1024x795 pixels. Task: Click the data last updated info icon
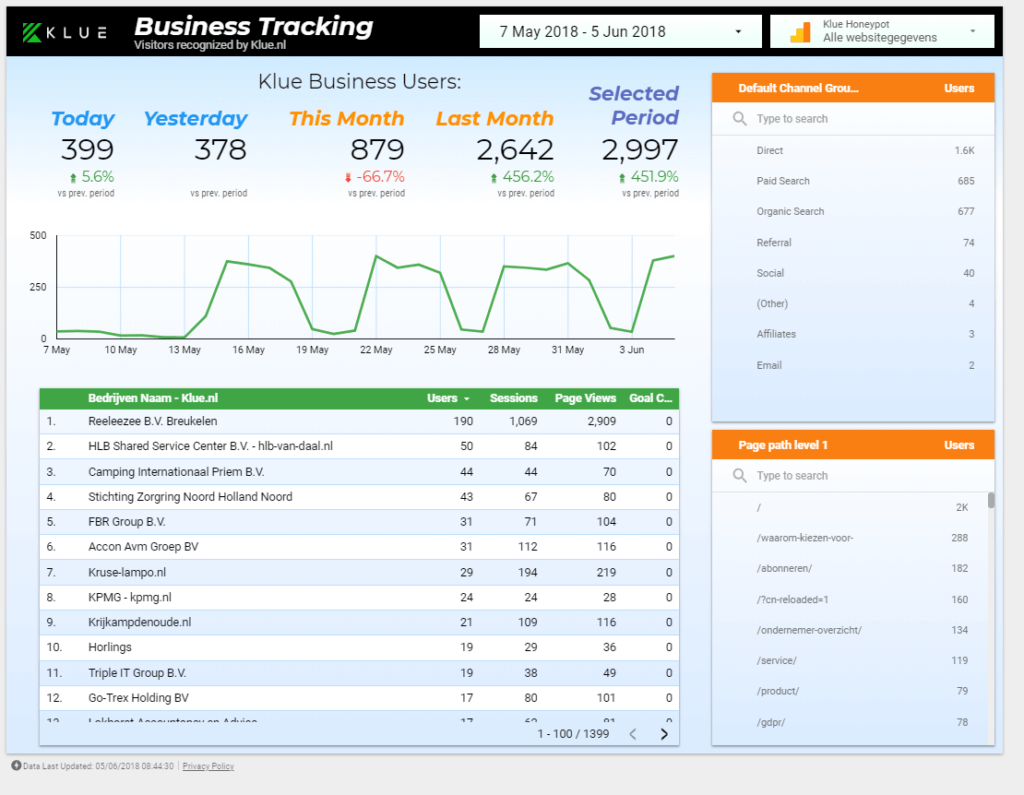[16, 765]
